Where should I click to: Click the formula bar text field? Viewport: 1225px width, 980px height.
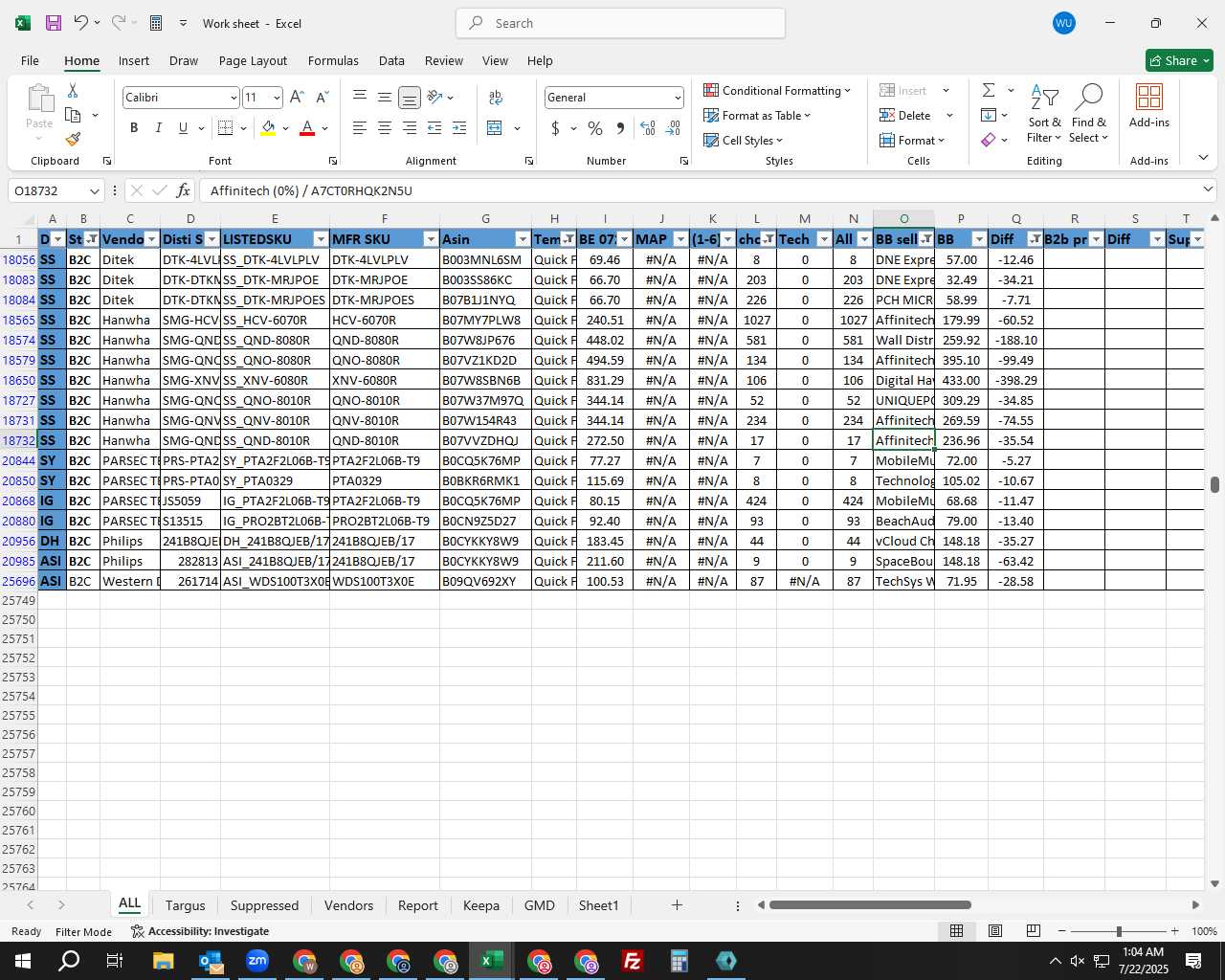699,190
